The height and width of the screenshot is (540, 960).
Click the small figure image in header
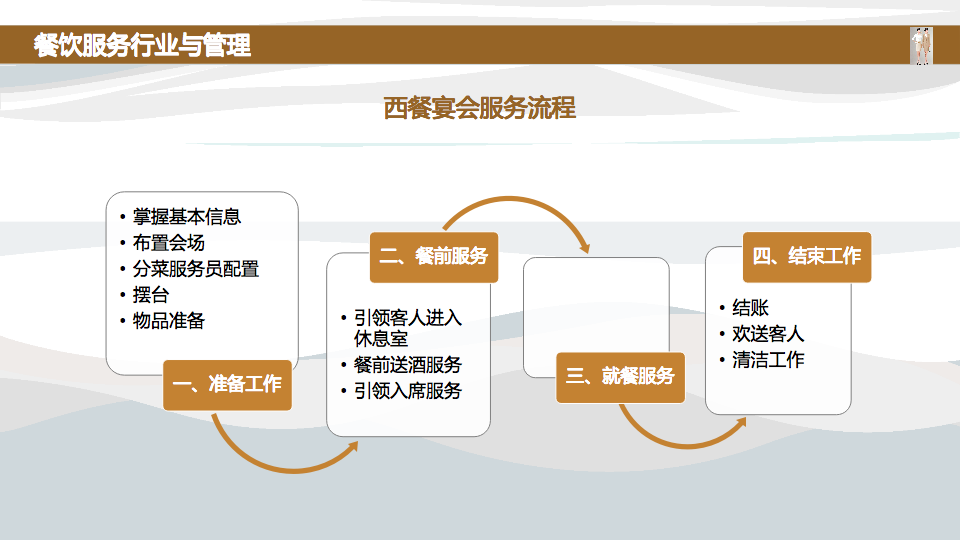921,46
